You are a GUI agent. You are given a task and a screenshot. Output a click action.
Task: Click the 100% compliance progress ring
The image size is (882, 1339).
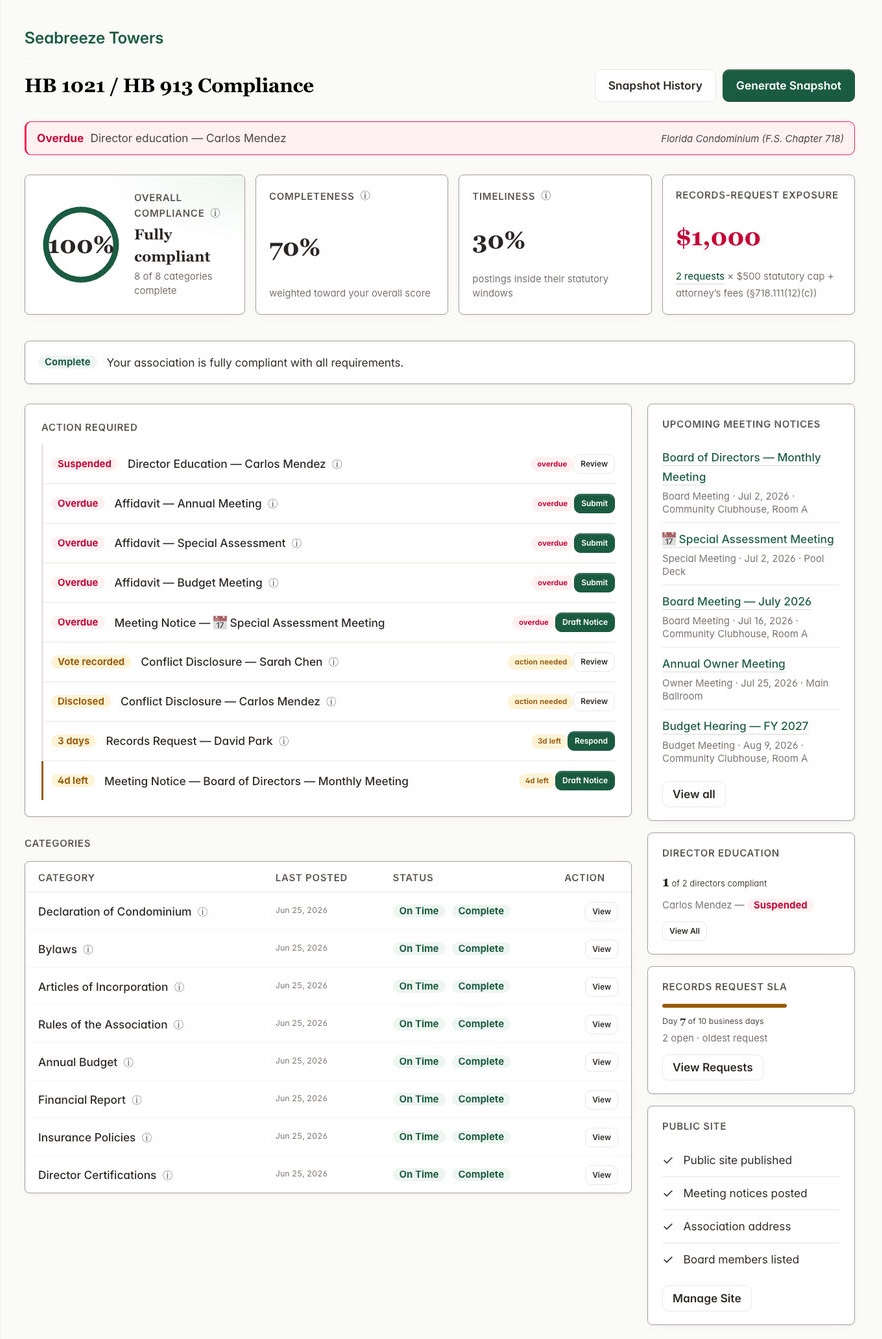tap(81, 245)
